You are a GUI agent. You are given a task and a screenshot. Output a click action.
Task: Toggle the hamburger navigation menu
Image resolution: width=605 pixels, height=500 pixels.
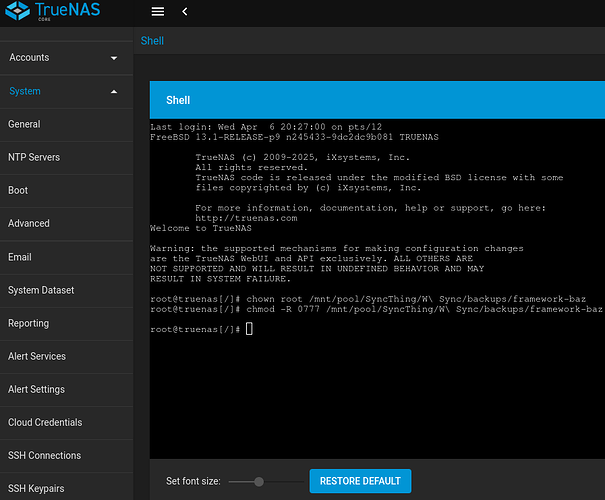pos(157,12)
